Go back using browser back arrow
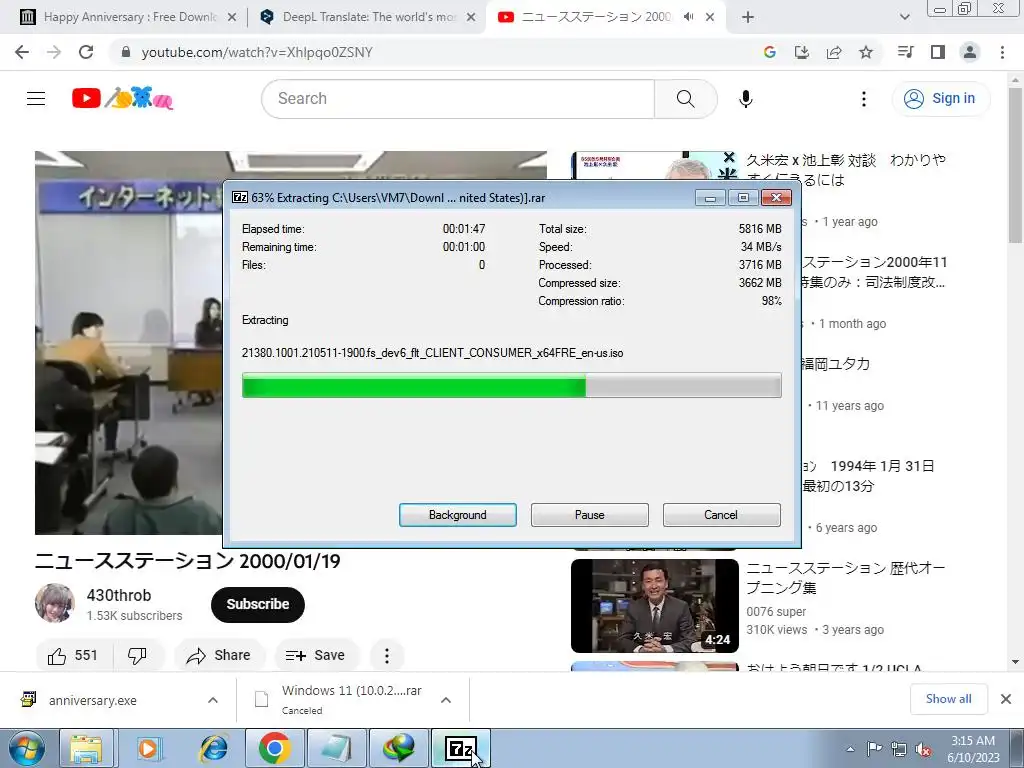 coord(22,52)
